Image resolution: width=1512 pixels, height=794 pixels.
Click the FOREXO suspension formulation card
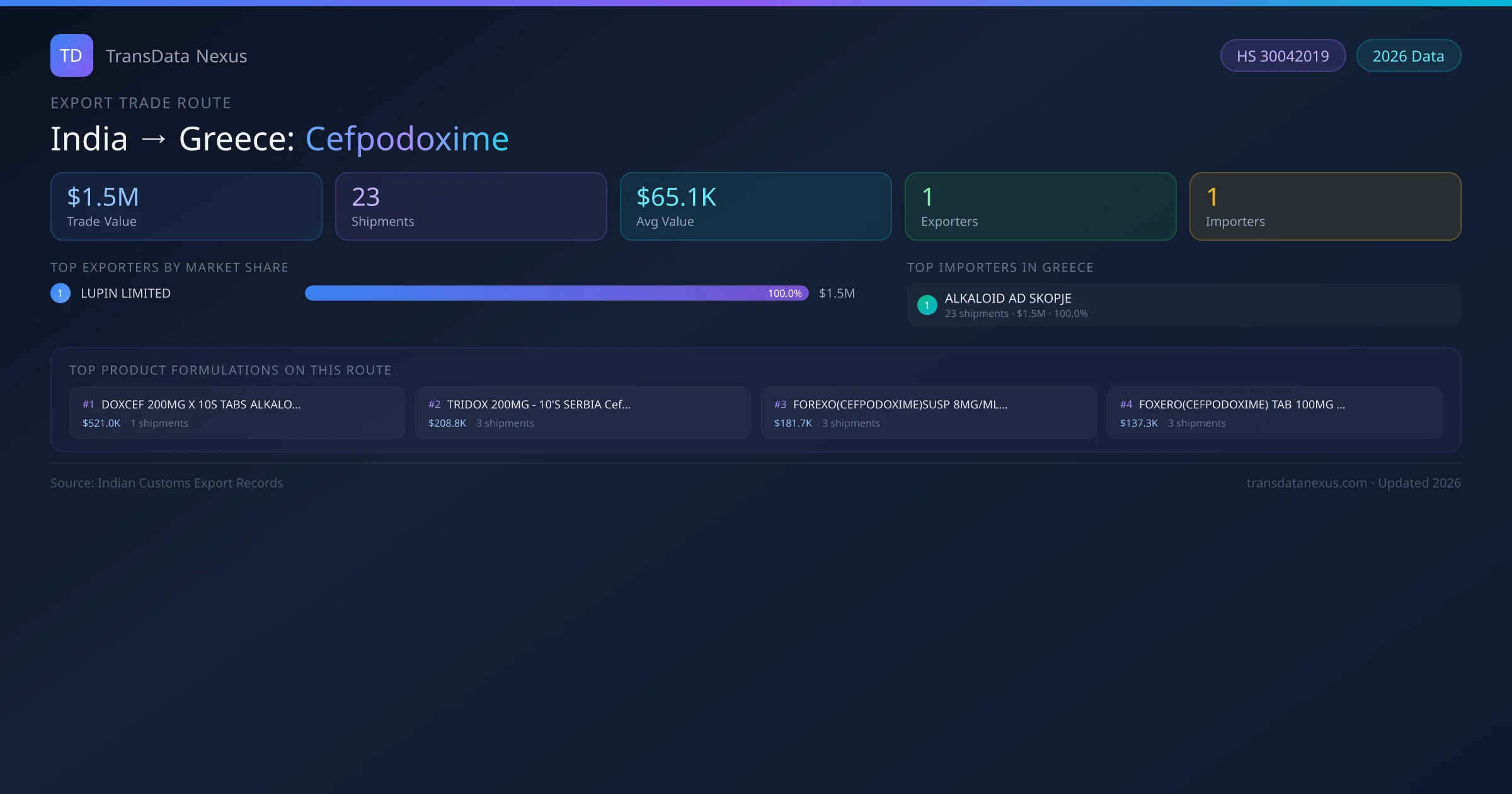(929, 413)
